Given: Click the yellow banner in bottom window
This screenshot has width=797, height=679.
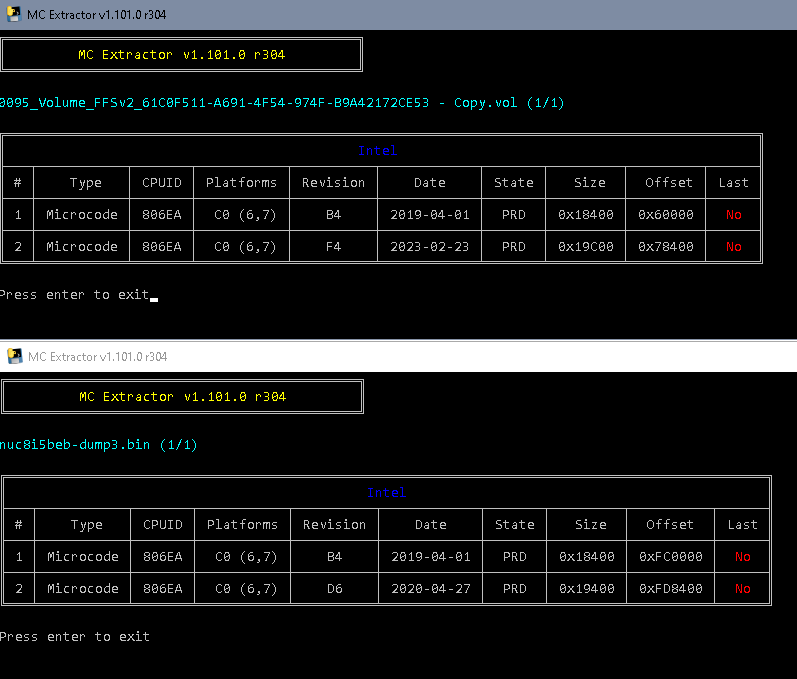Looking at the screenshot, I should (x=182, y=396).
